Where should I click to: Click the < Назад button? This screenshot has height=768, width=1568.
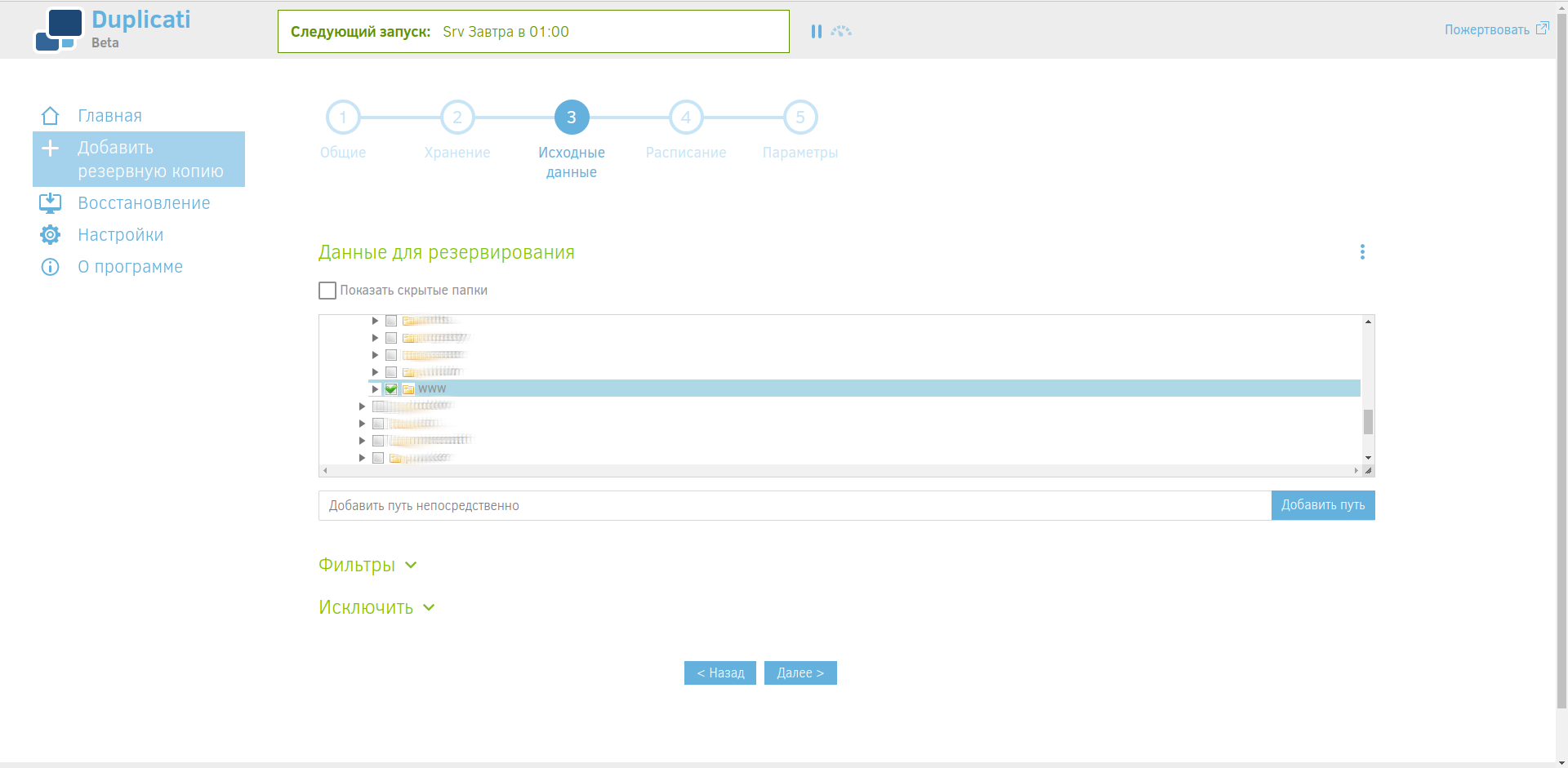tap(720, 673)
